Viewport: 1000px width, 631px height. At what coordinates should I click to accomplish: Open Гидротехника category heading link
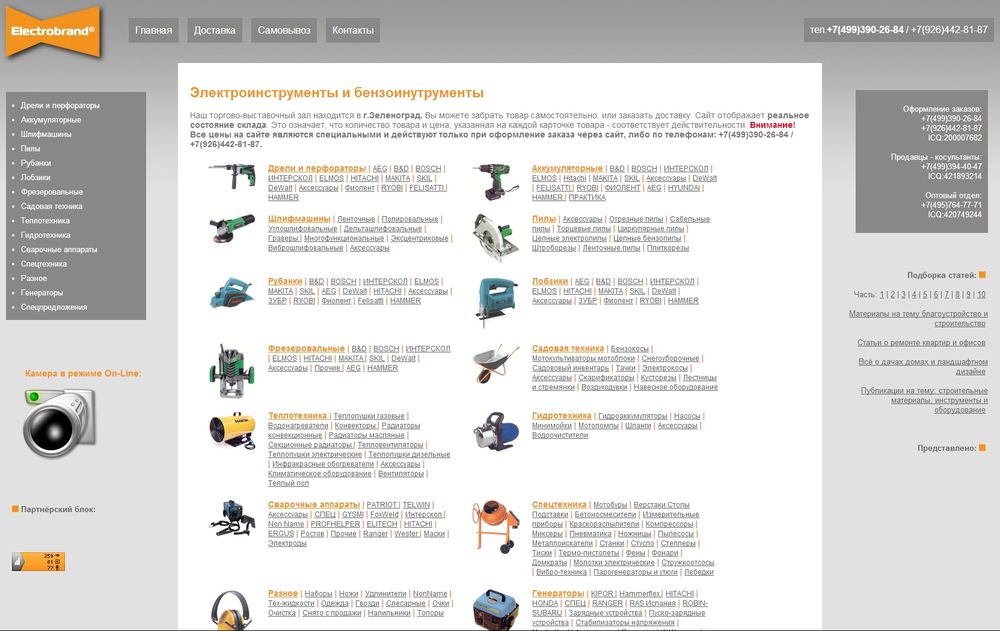click(562, 416)
